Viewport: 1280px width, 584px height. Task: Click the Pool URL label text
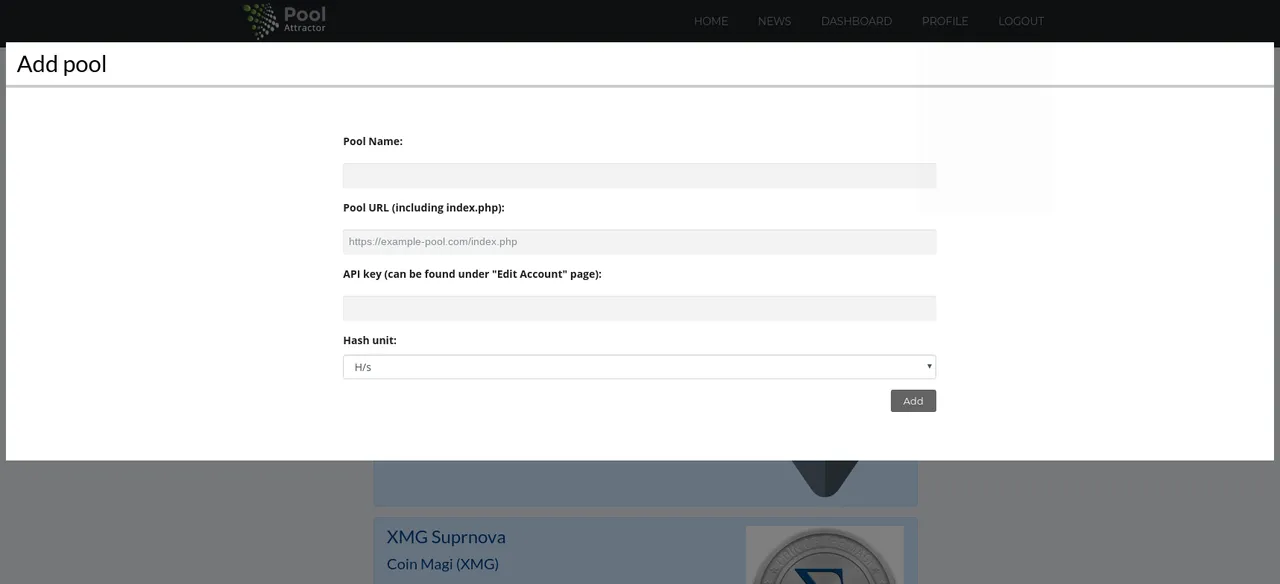pos(424,208)
